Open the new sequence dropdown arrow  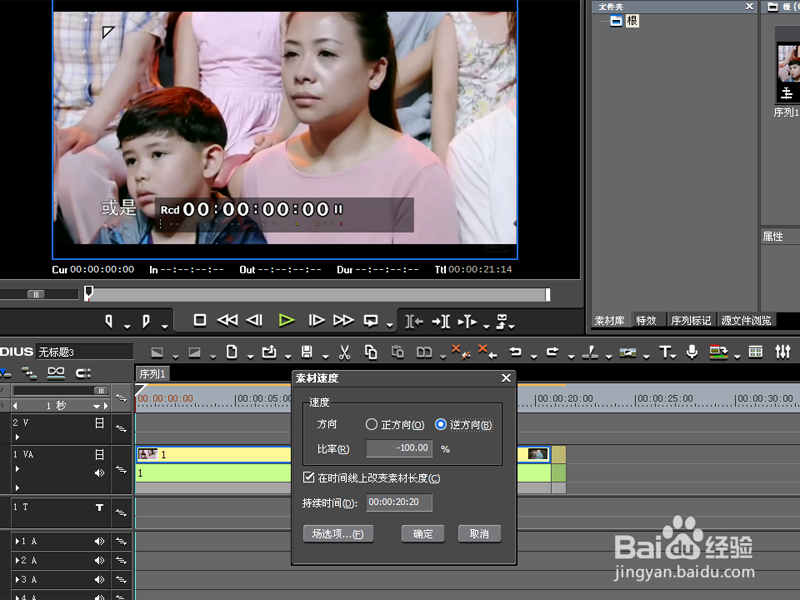click(x=251, y=356)
